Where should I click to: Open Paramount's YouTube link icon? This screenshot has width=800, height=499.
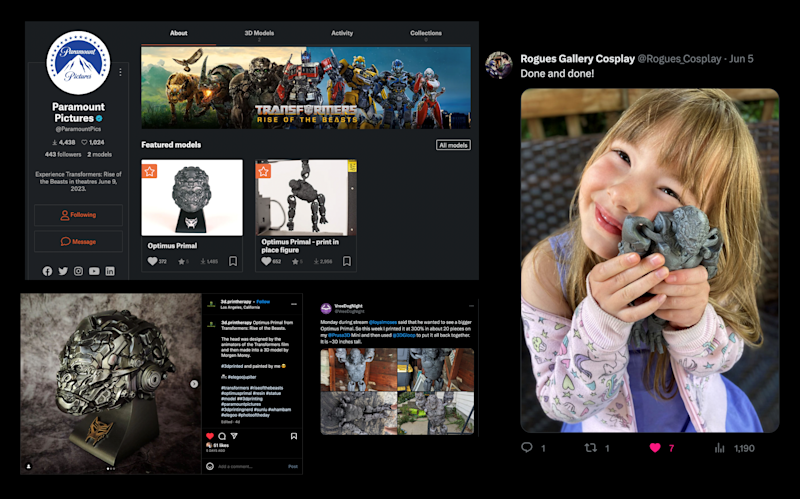click(94, 271)
